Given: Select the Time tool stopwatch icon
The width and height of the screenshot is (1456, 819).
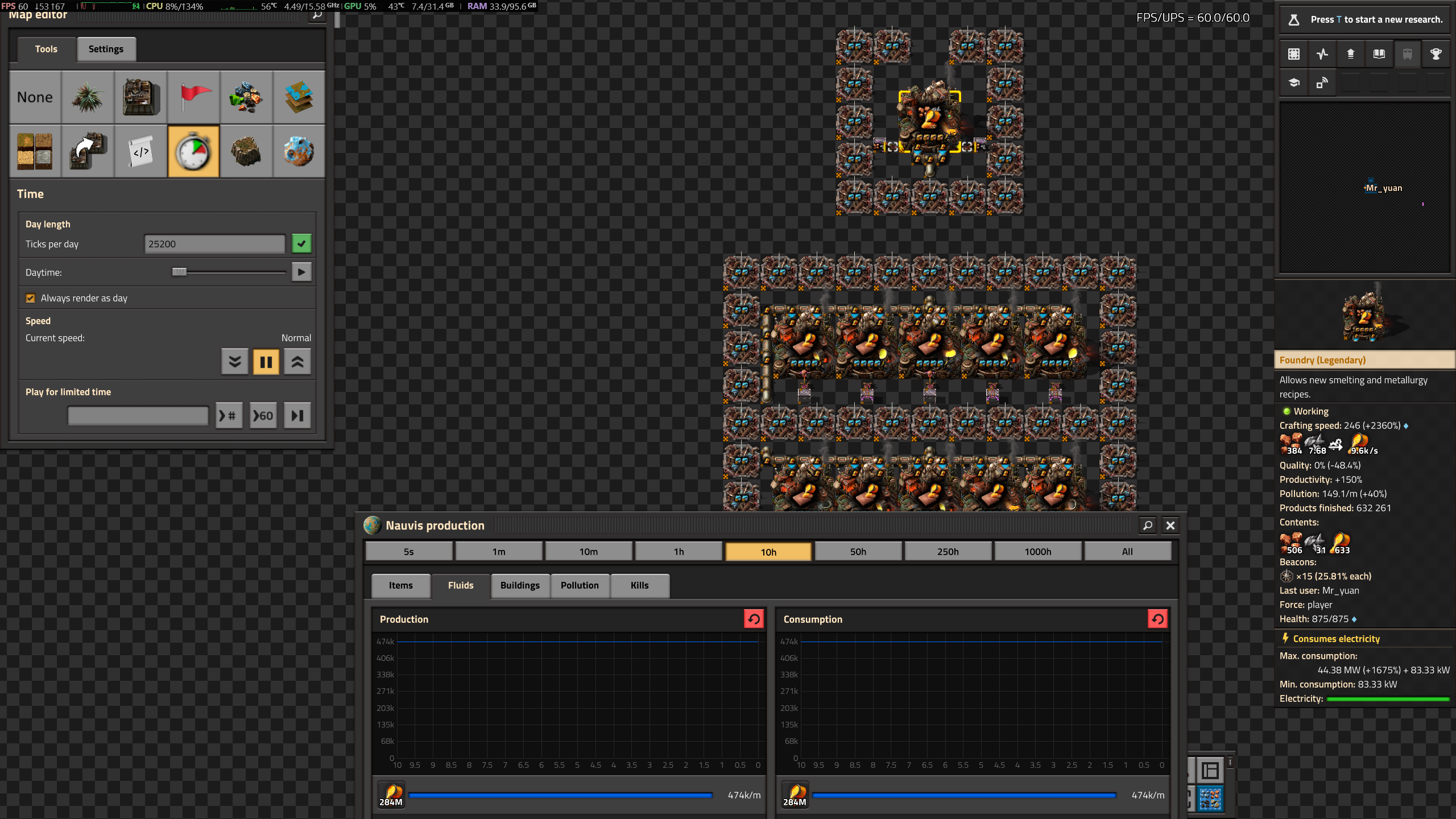Looking at the screenshot, I should click(x=193, y=151).
